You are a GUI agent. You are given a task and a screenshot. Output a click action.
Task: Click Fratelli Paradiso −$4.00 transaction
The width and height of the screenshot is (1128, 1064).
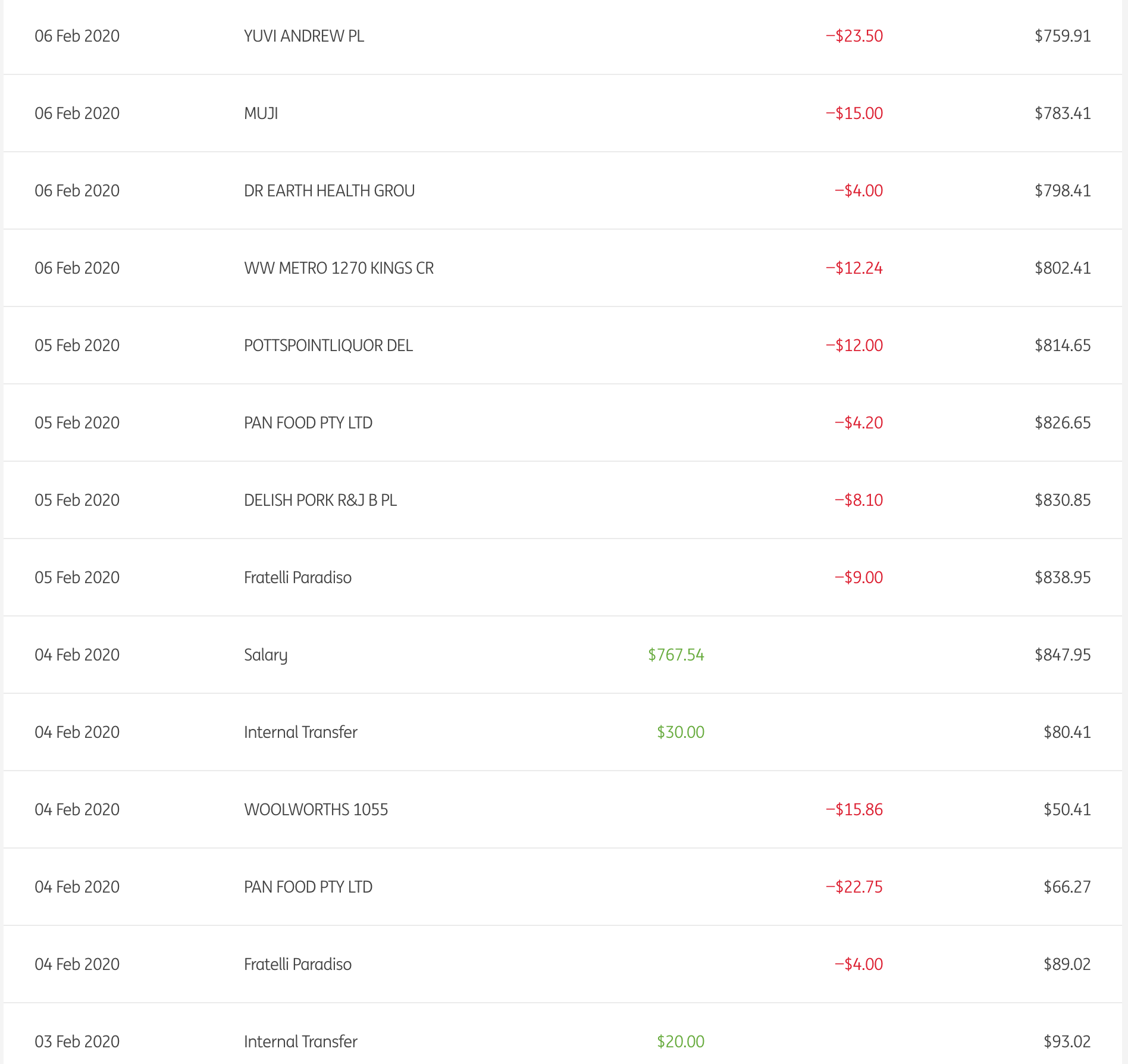tap(297, 965)
